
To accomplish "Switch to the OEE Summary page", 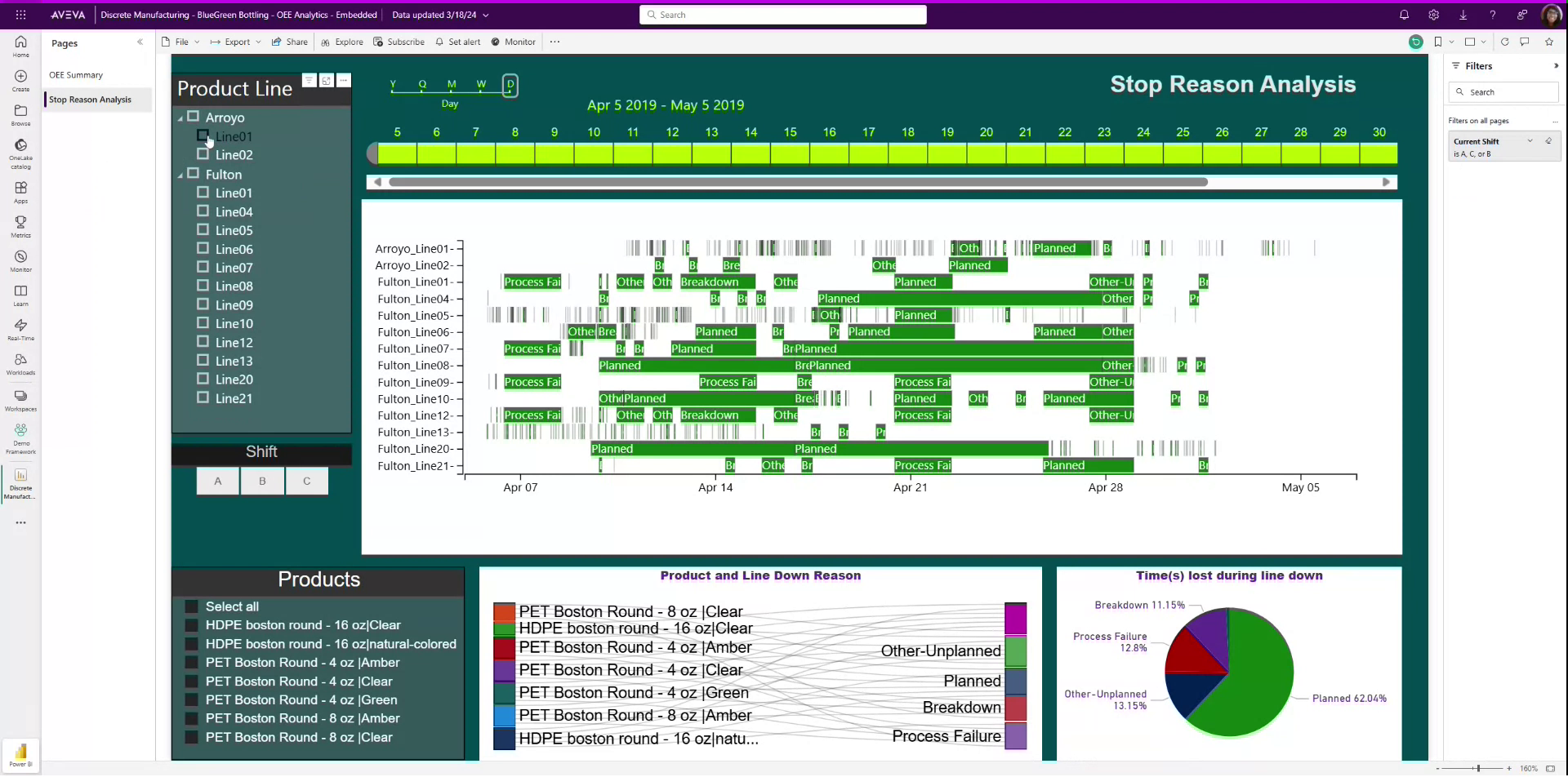I will (x=76, y=74).
